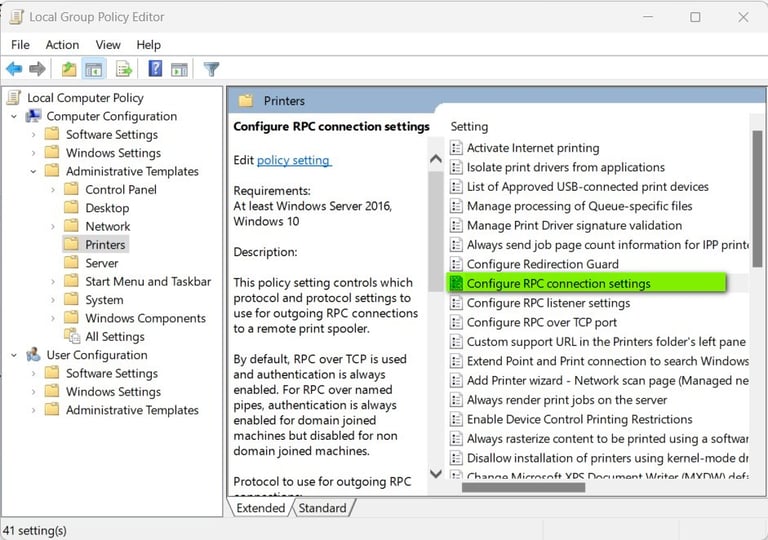768x540 pixels.
Task: Click the Filter funnel toolbar icon
Action: 211,69
